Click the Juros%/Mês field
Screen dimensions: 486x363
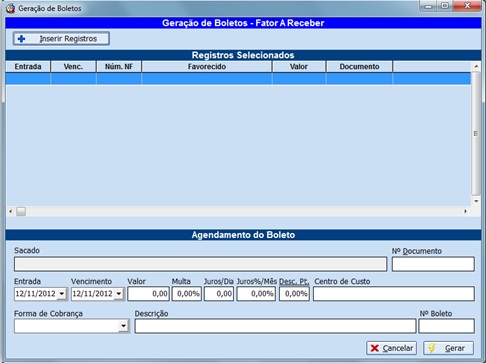point(256,294)
